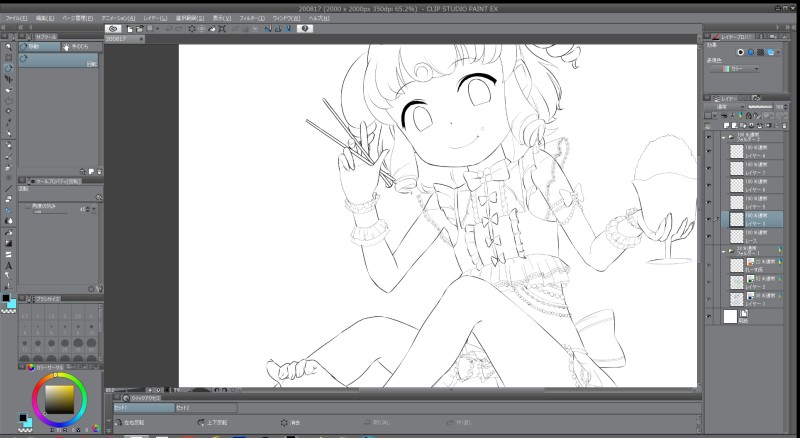Open the フィルター (Filter) menu
Viewport: 800px width, 438px height.
(252, 18)
